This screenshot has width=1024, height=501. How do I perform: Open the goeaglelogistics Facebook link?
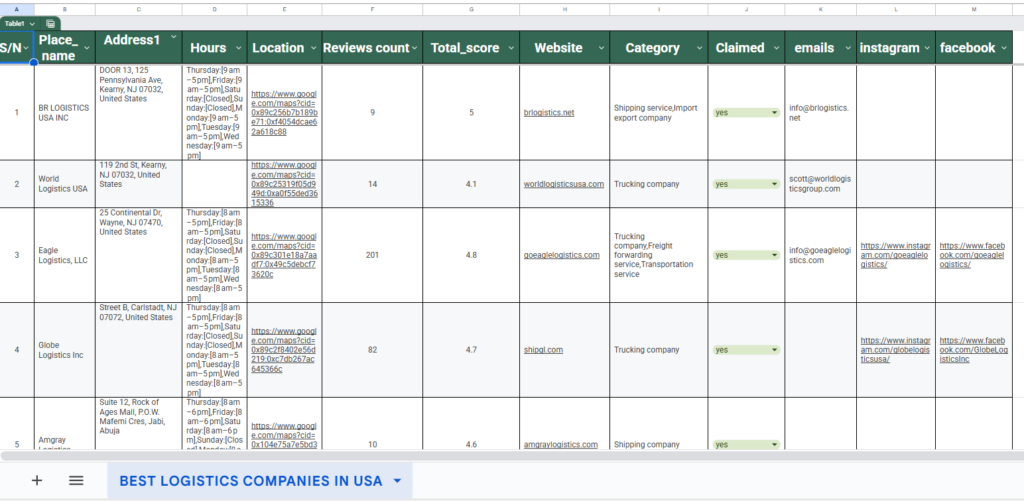click(972, 255)
